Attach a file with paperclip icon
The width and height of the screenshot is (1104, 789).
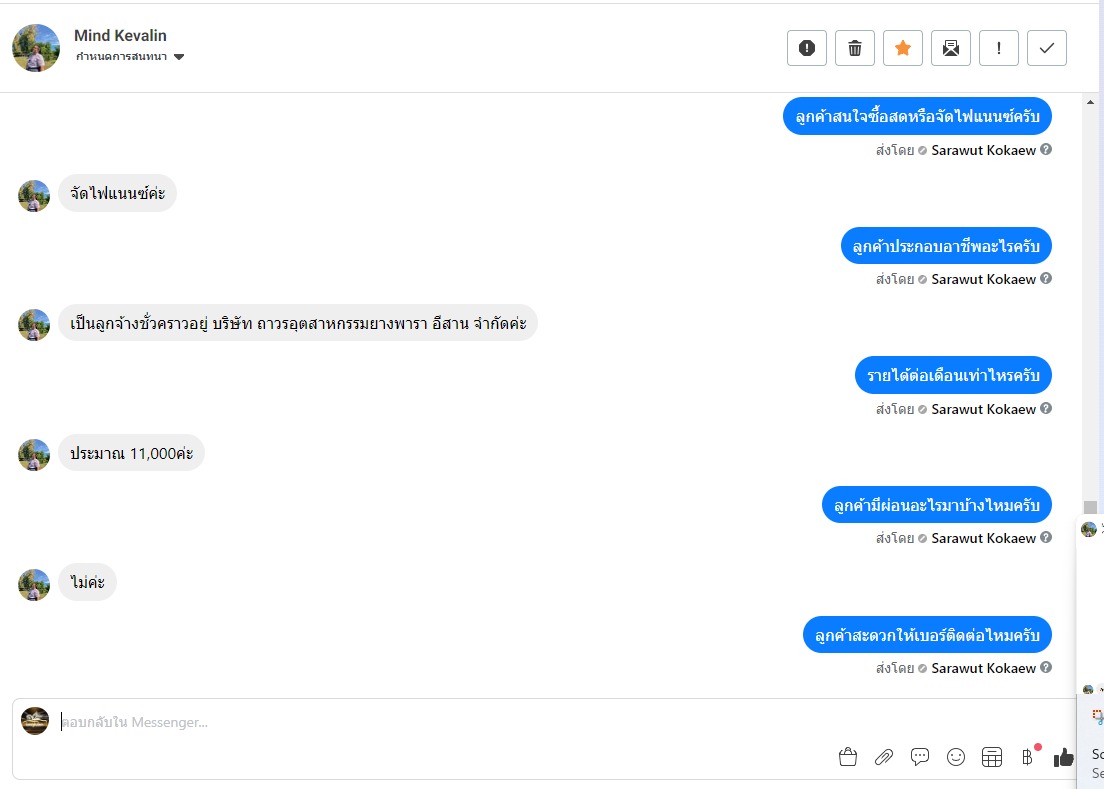[x=884, y=757]
